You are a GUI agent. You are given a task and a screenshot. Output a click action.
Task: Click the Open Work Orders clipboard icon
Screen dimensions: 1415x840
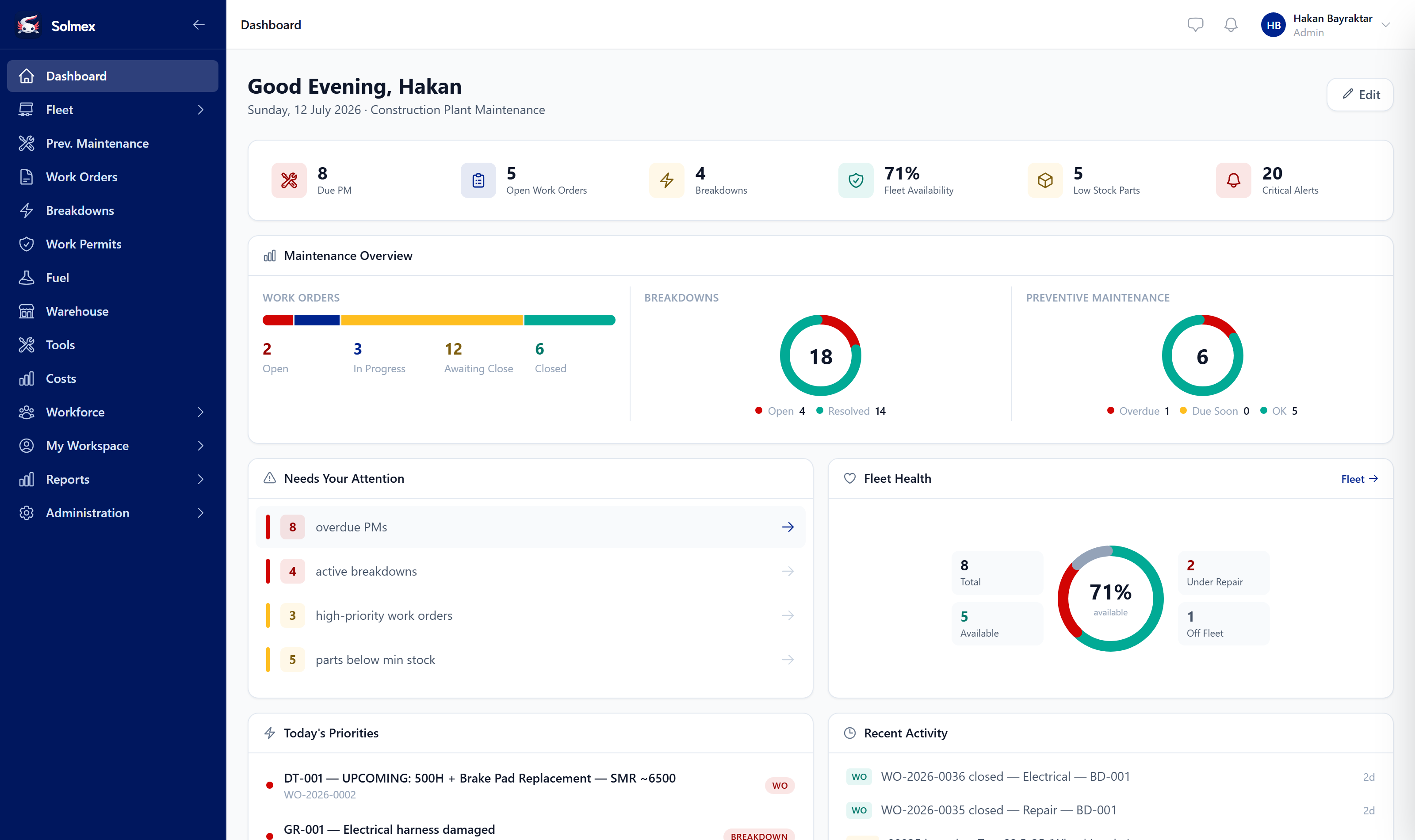[x=478, y=180]
